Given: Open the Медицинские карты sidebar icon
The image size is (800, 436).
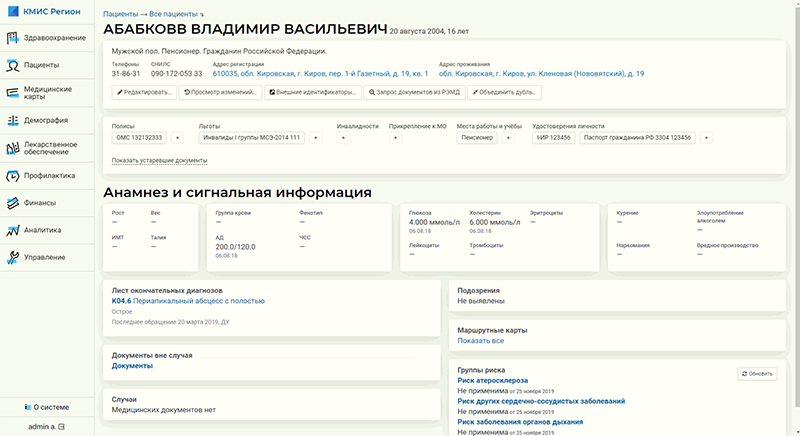Looking at the screenshot, I should tap(13, 93).
